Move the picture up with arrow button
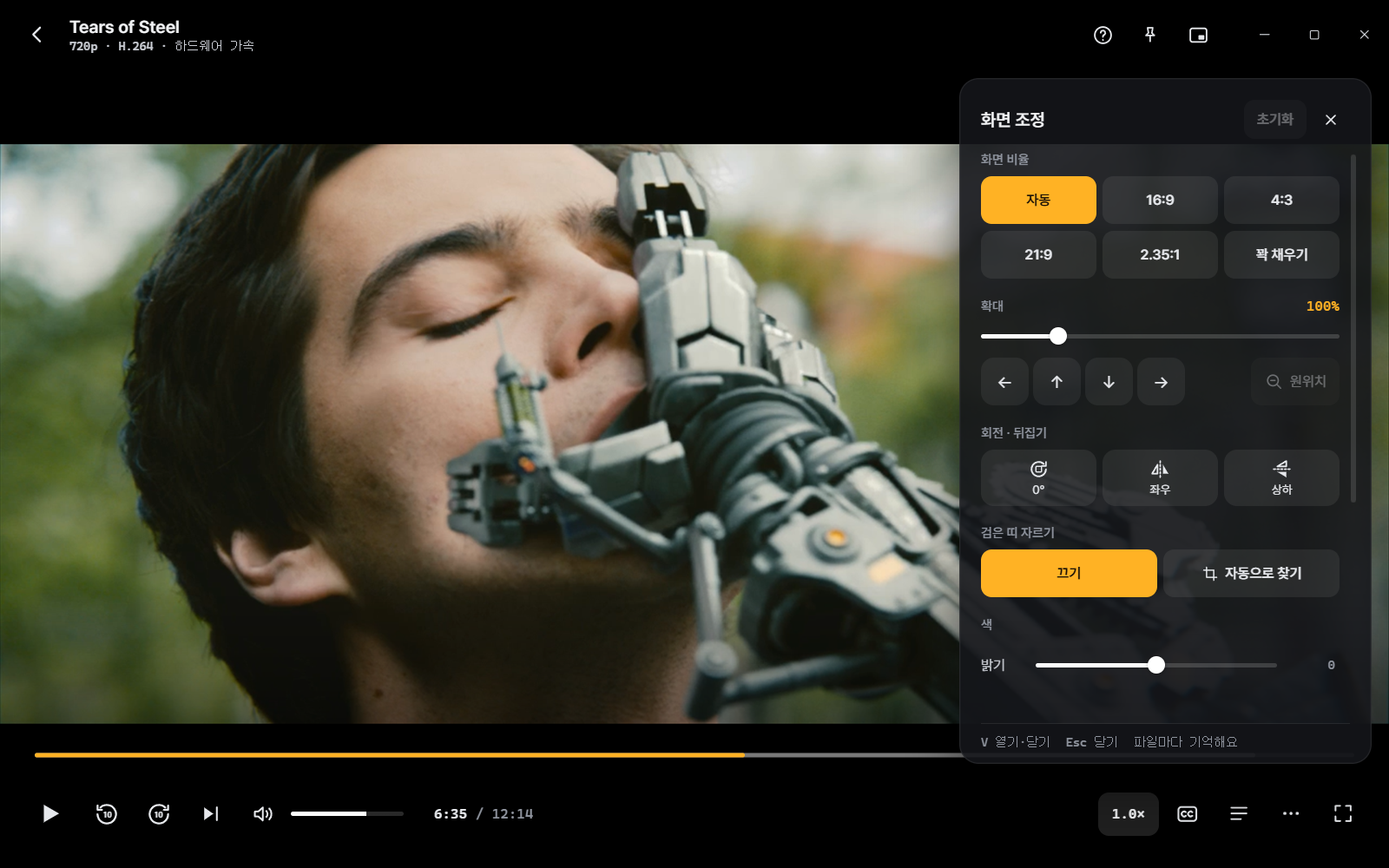This screenshot has height=868, width=1389. [x=1057, y=382]
